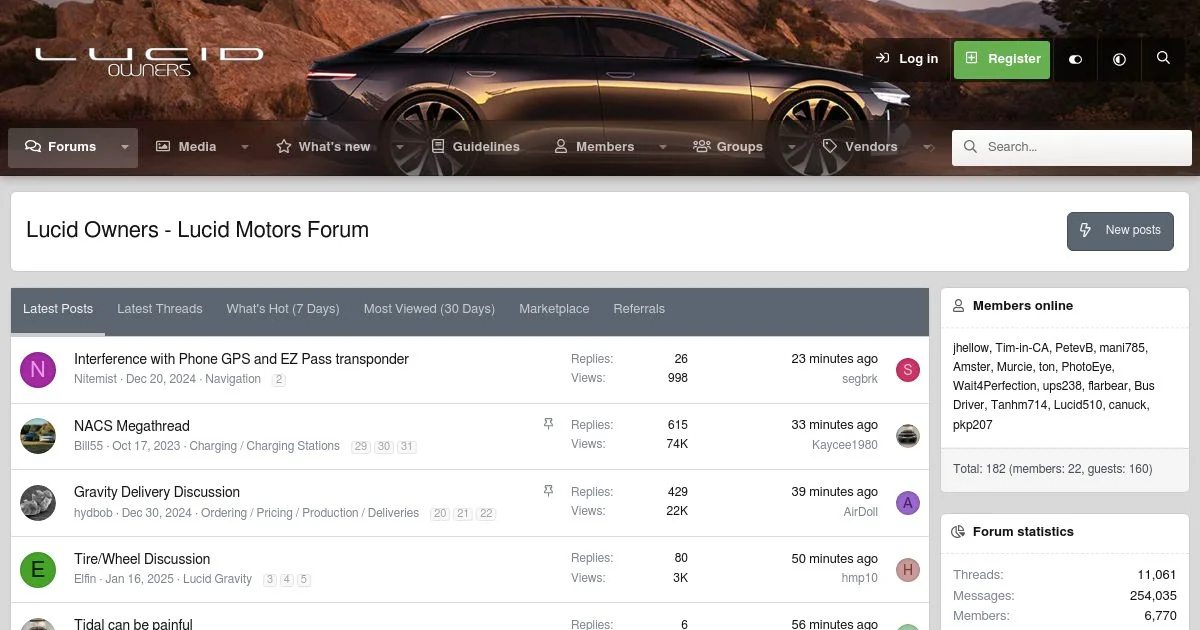Open Members online heading link
Screen dimensions: 1200x630
point(1023,306)
